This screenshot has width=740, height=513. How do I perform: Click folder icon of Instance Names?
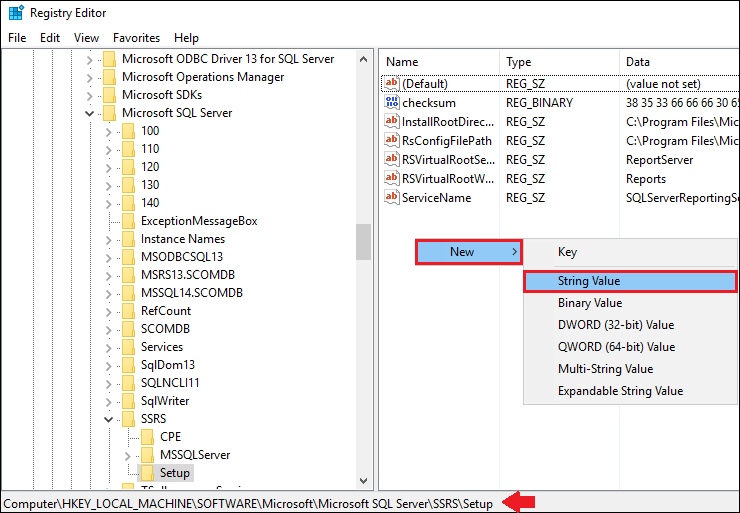tap(128, 239)
